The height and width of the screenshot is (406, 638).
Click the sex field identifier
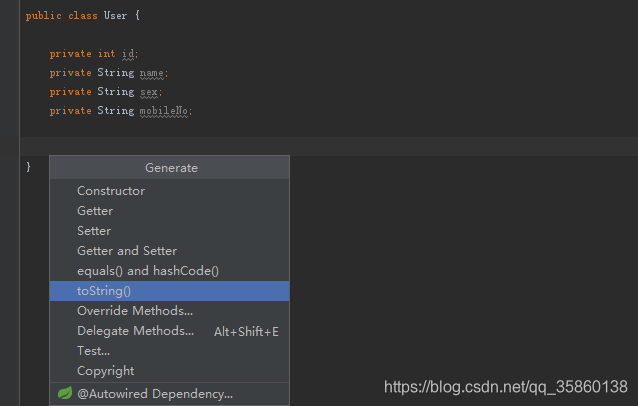click(149, 92)
